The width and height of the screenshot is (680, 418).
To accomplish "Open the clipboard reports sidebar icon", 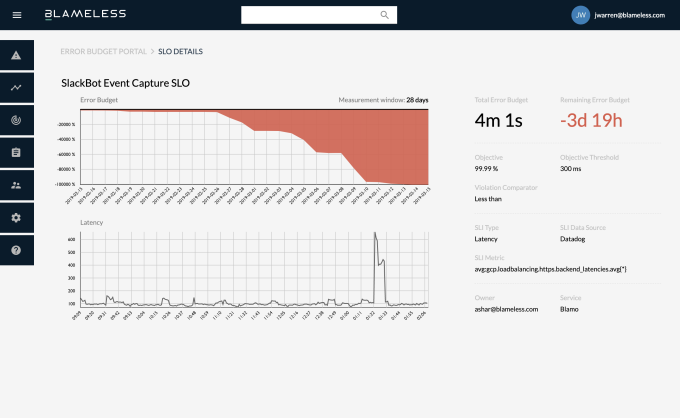I will (16, 152).
